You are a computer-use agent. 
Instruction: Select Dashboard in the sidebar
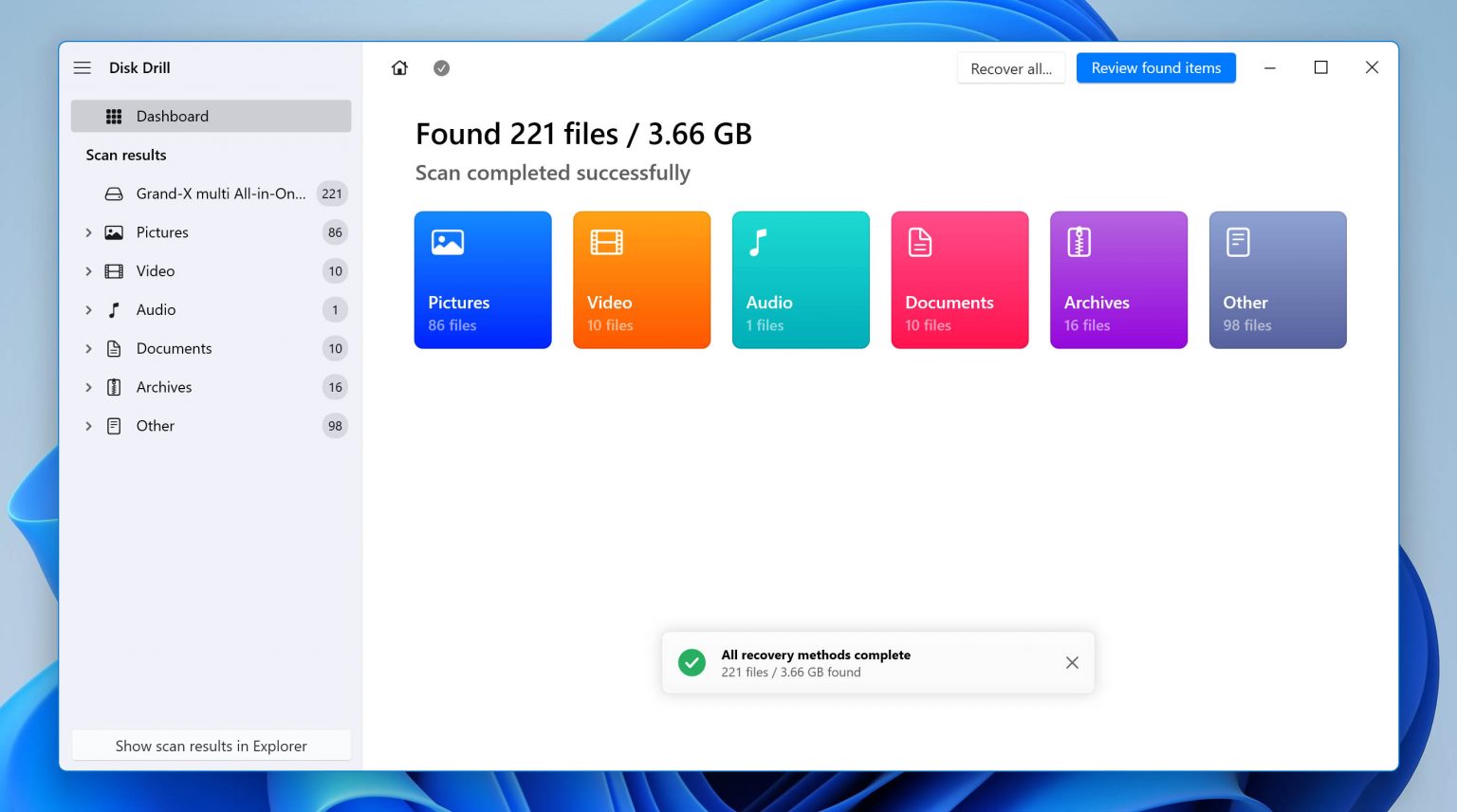173,116
